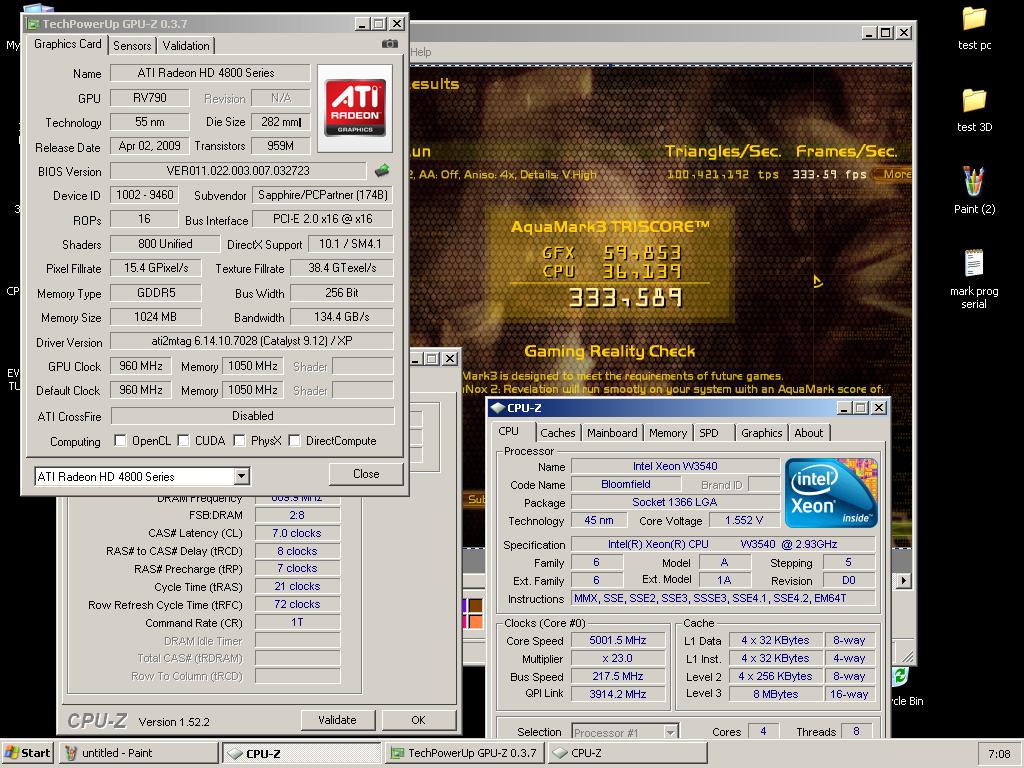Image resolution: width=1024 pixels, height=768 pixels.
Task: Enable the PhysX checkbox
Action: tap(240, 441)
